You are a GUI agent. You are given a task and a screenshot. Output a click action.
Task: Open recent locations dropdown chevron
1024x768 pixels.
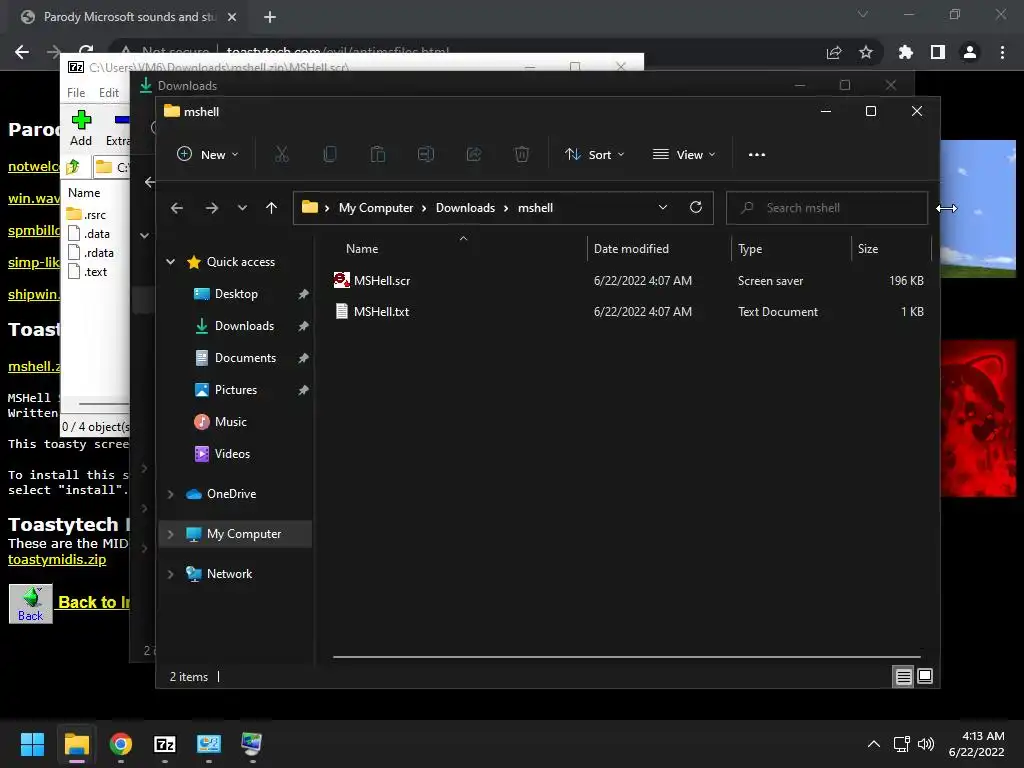(x=242, y=208)
